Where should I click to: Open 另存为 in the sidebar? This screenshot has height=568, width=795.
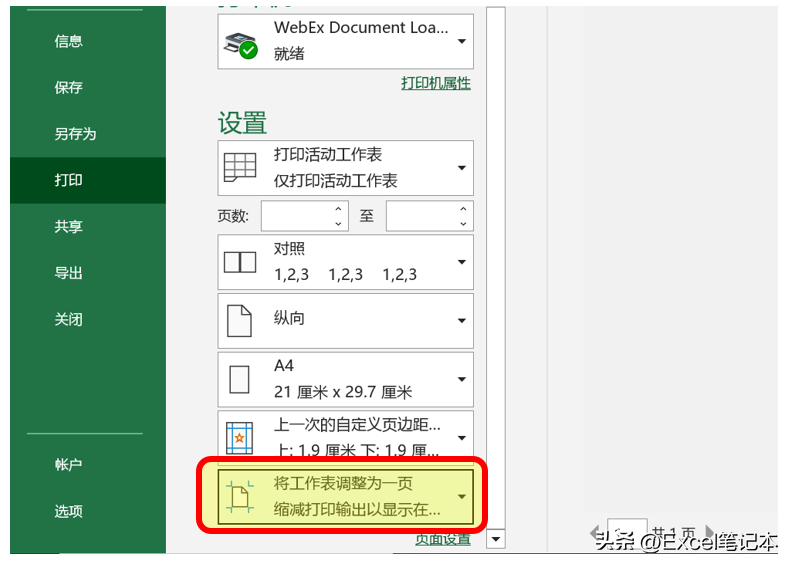(75, 134)
